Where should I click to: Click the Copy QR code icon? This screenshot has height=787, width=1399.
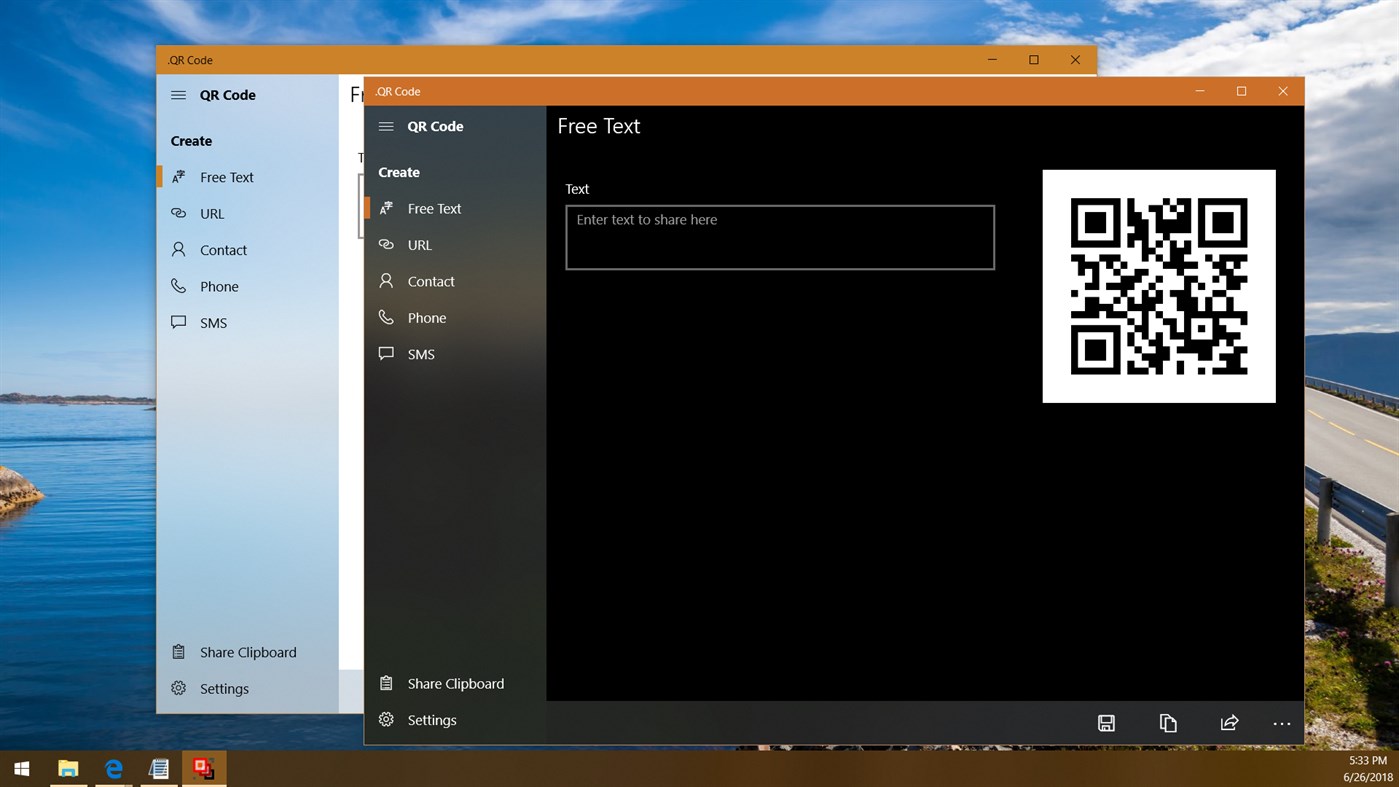tap(1168, 722)
